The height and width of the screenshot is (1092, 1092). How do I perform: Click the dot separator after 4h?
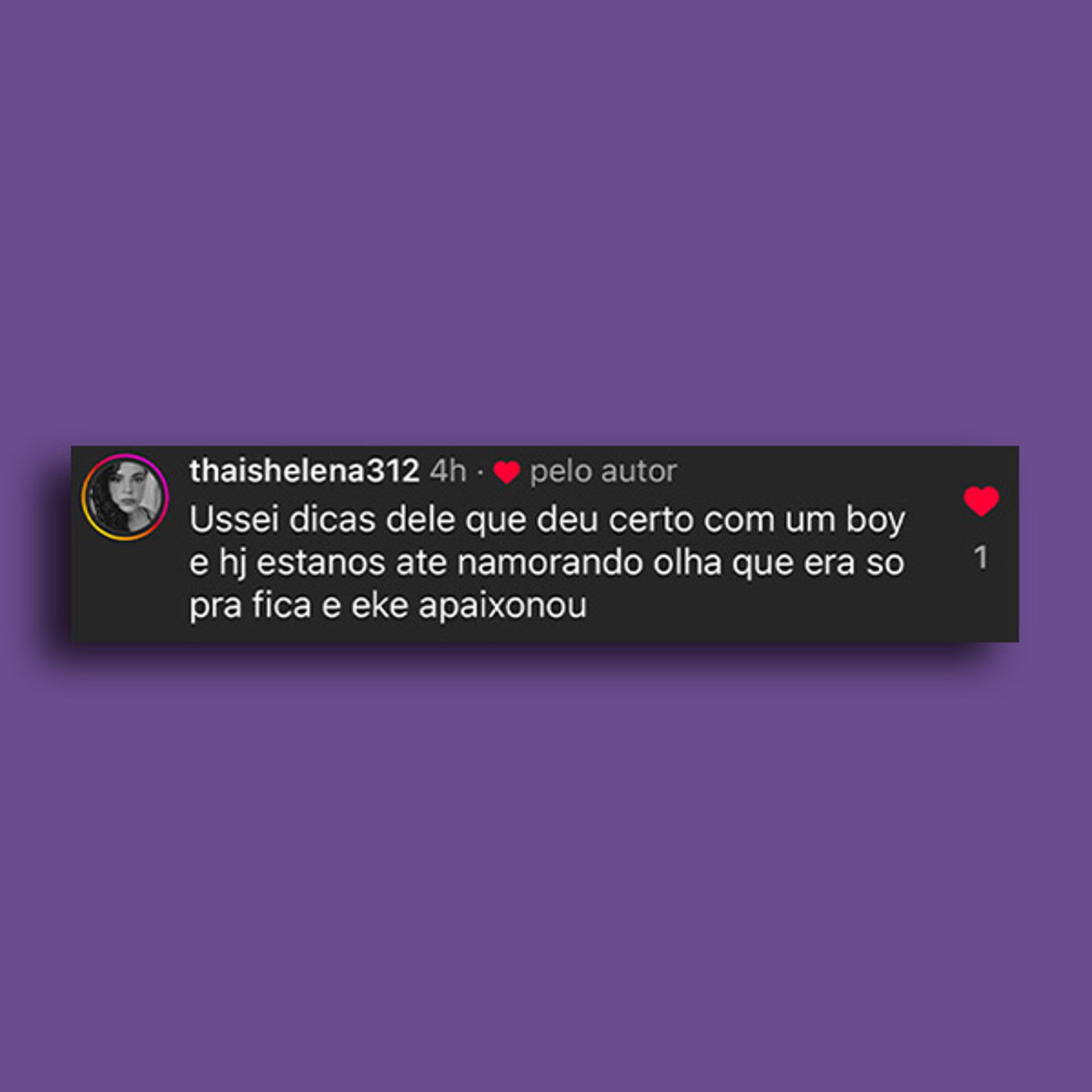[480, 472]
